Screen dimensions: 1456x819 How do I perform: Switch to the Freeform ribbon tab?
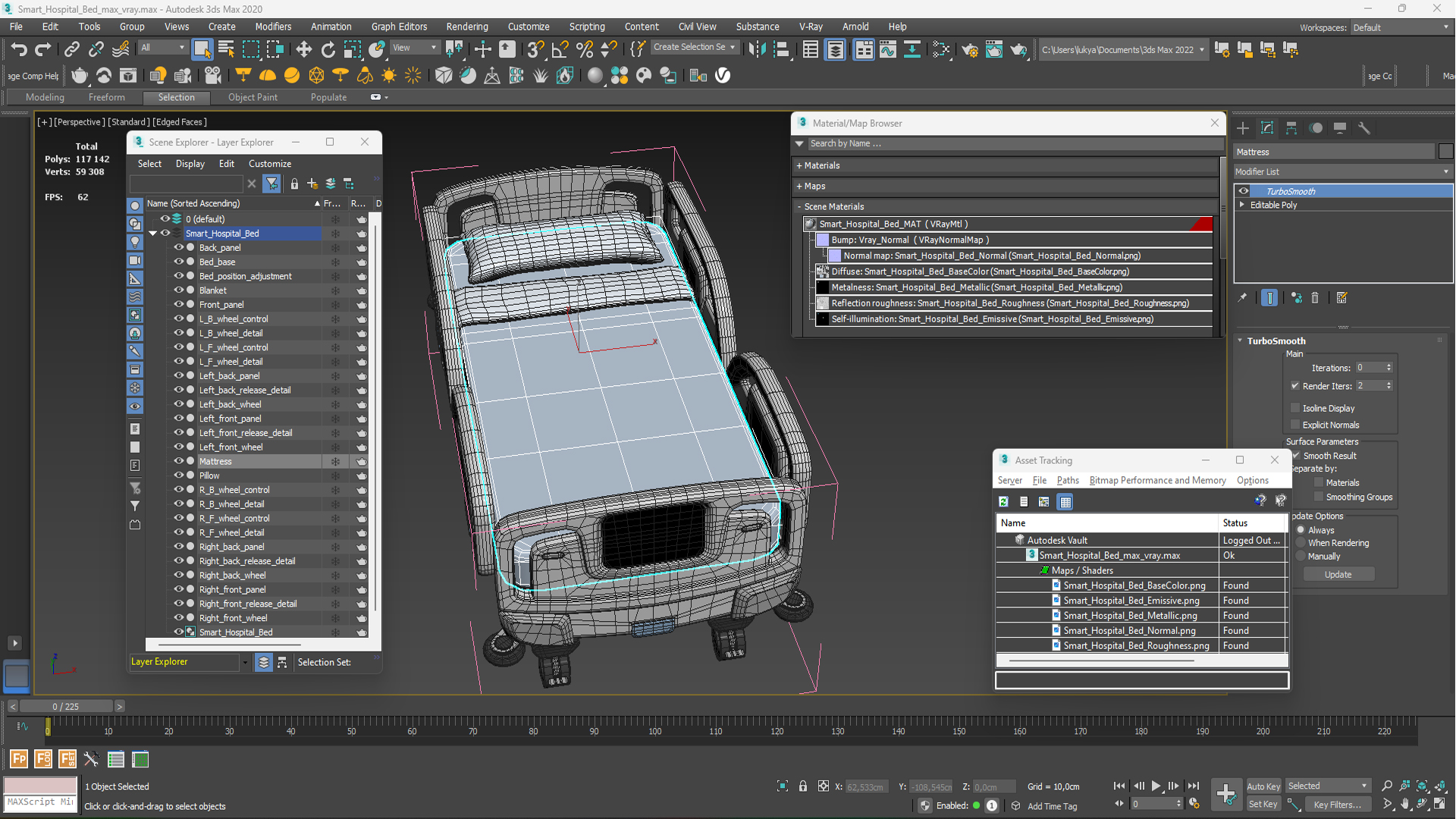(x=106, y=97)
